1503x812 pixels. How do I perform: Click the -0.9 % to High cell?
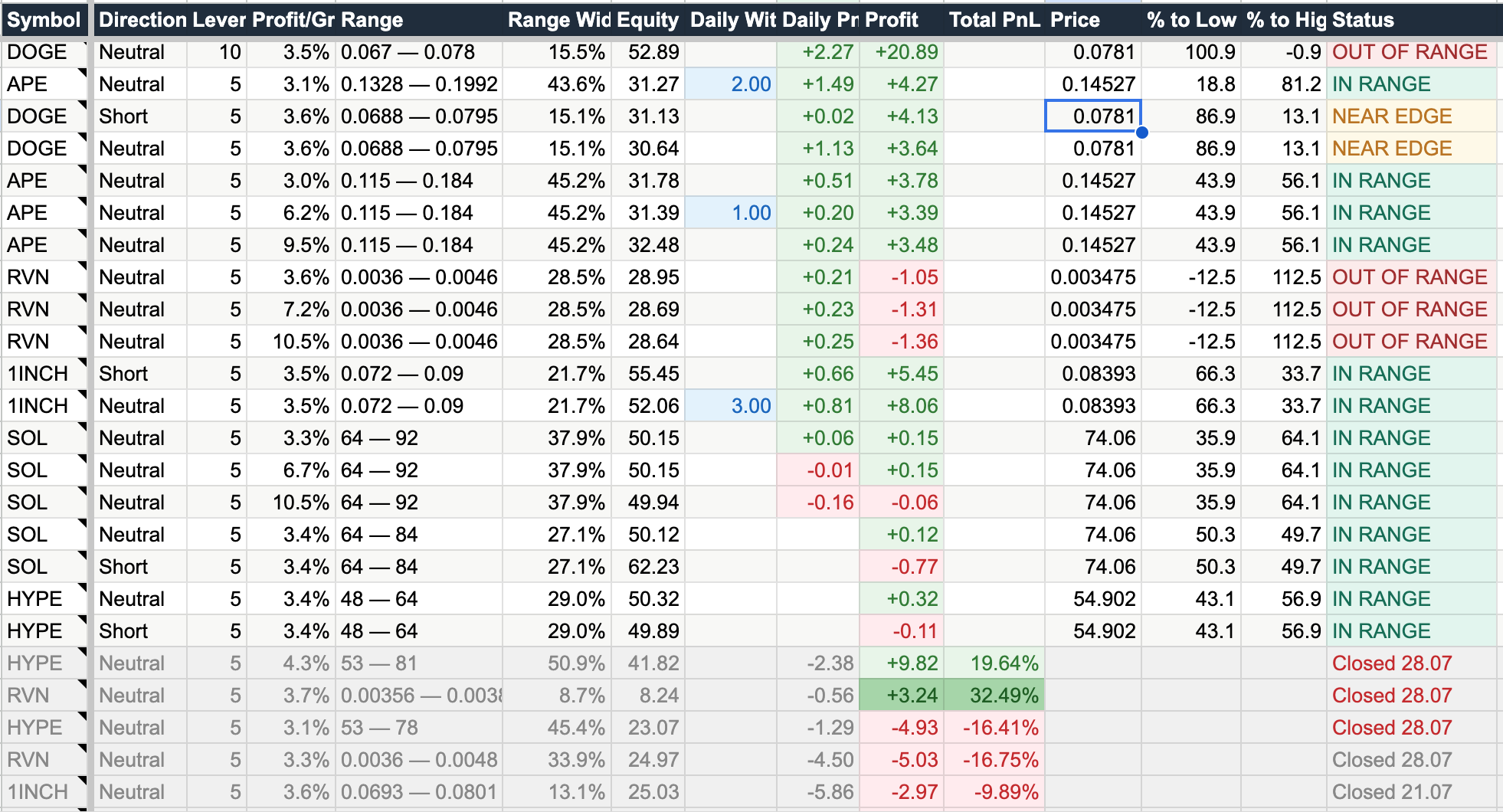pos(1284,52)
